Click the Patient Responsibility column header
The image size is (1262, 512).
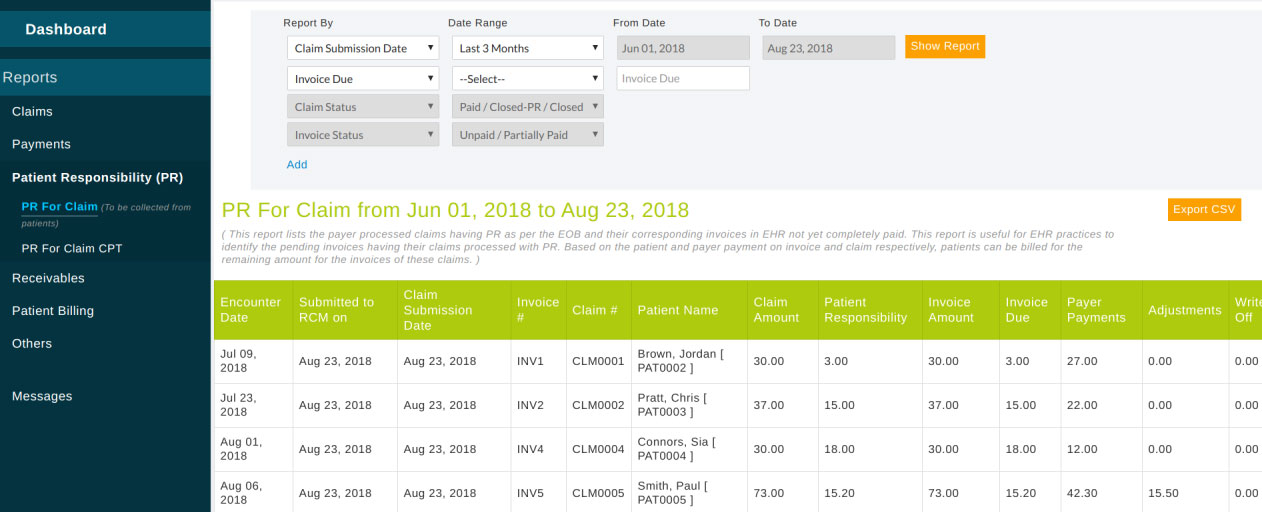pos(865,310)
